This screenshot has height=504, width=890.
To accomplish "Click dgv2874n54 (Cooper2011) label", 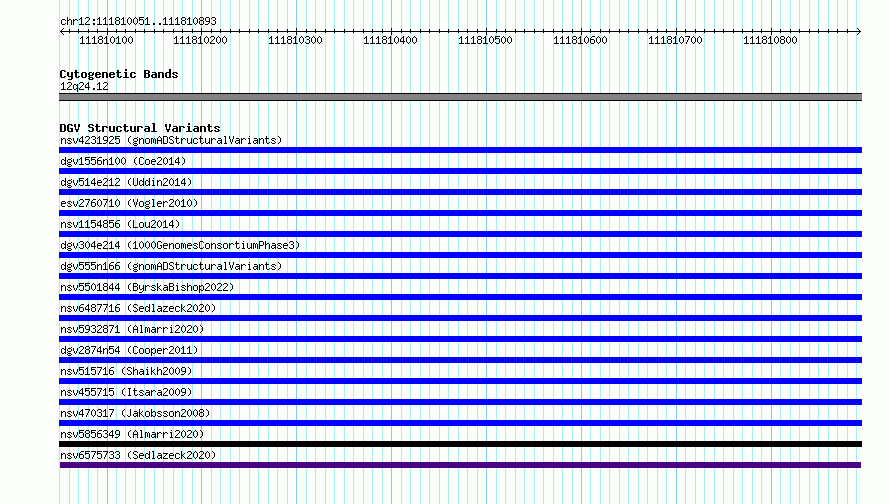I will (129, 350).
